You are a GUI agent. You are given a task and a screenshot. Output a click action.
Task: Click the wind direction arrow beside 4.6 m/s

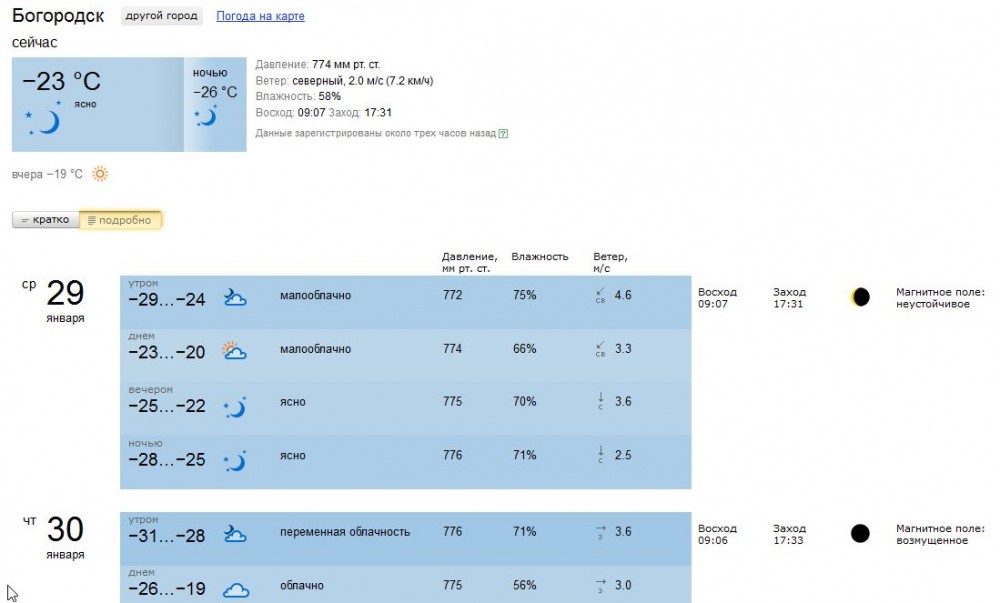[600, 295]
